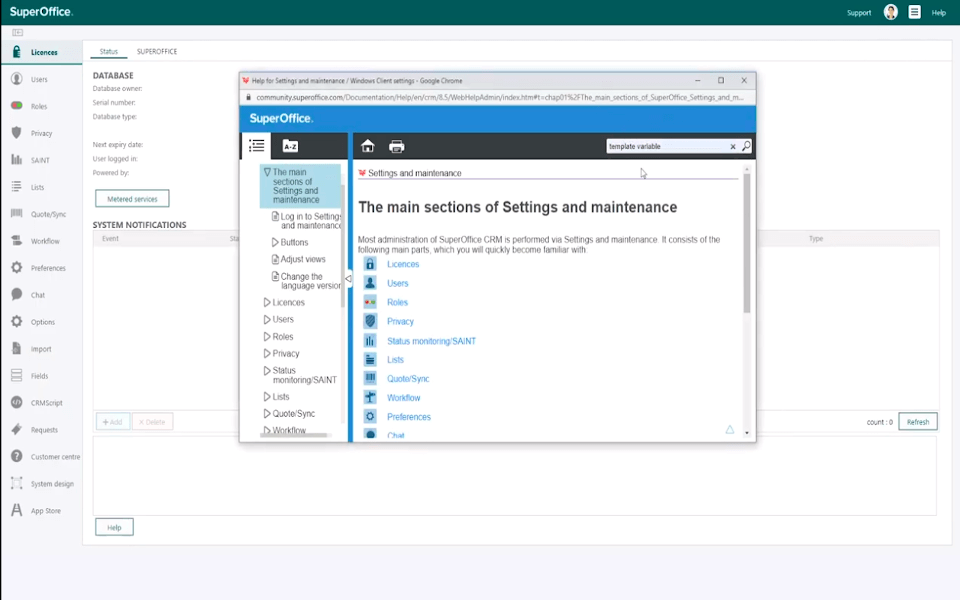Open the Options gear icon
Image resolution: width=960 pixels, height=600 pixels.
[17, 321]
